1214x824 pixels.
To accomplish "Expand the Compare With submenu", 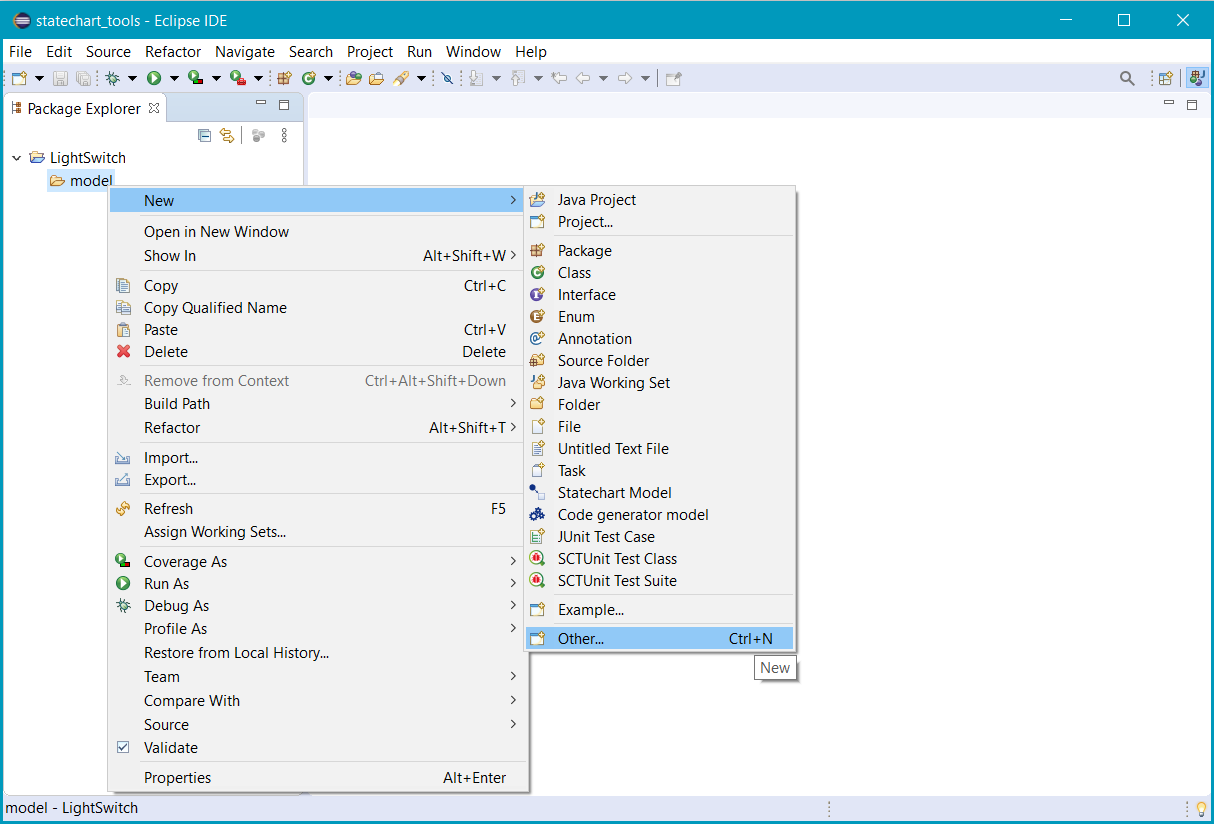I will (x=317, y=701).
